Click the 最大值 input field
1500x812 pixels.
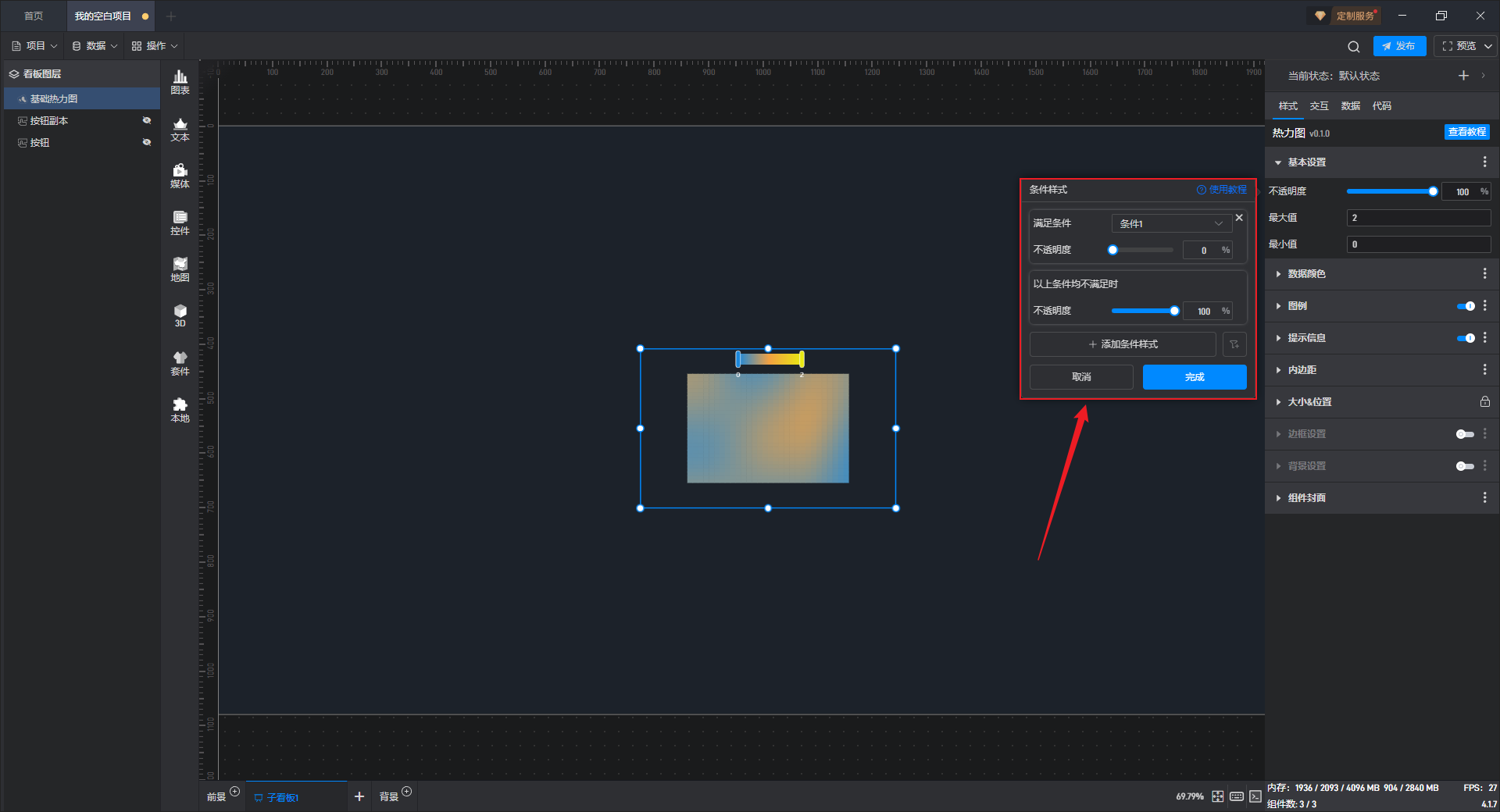[x=1418, y=218]
